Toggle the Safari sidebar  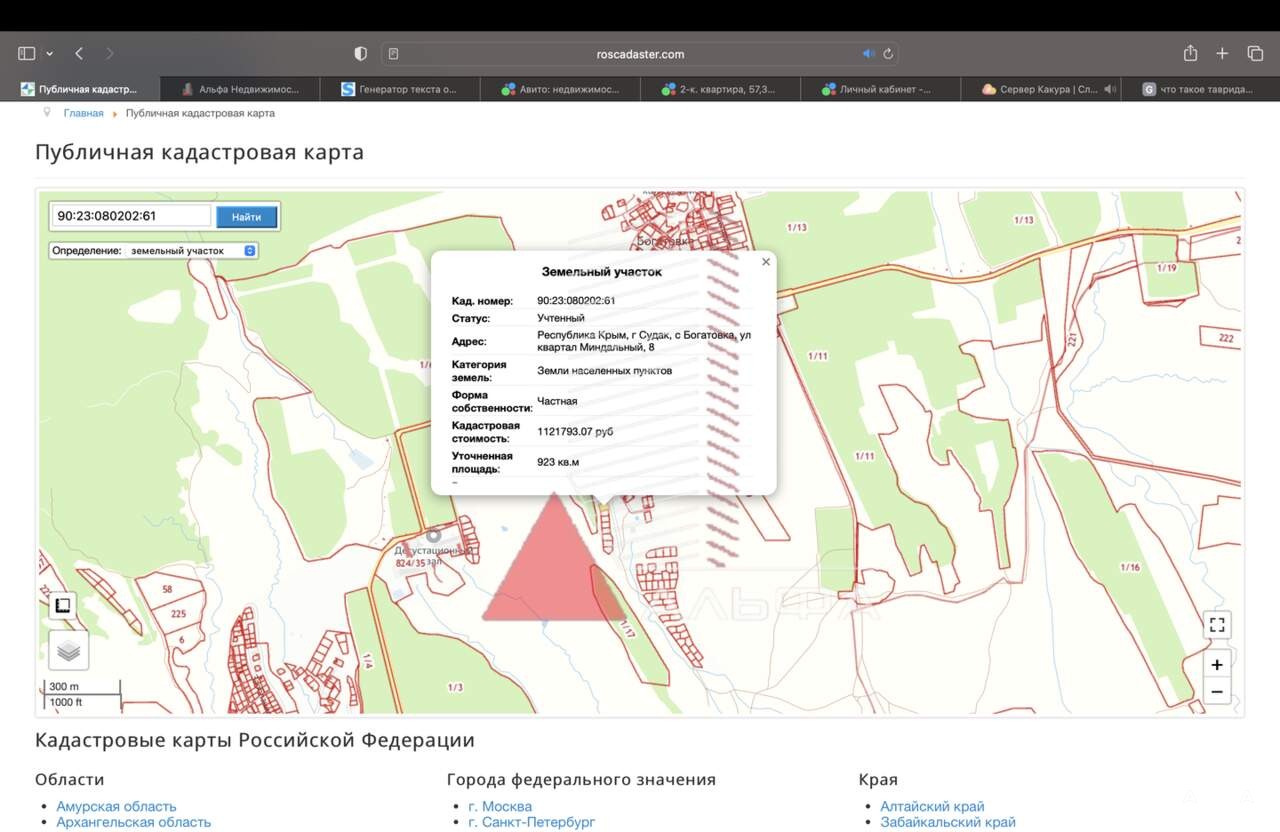(27, 54)
